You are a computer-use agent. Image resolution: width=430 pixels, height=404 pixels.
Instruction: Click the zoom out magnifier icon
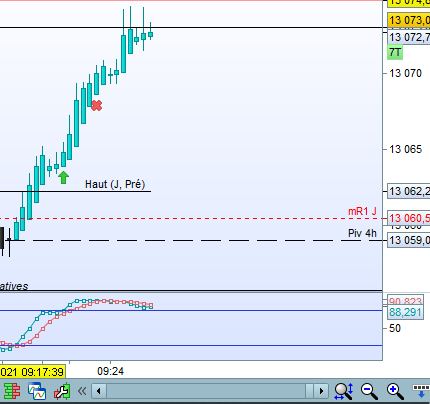[369, 391]
